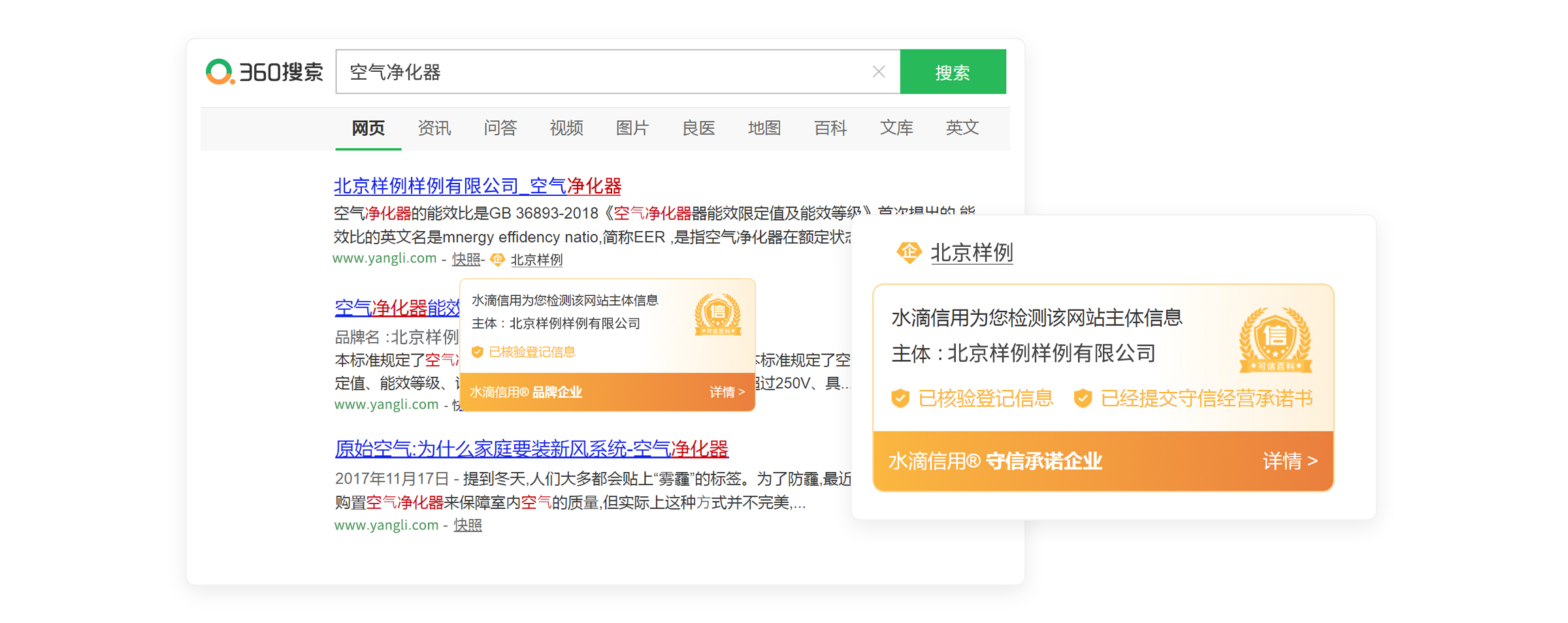Click into the search input containing 空气净化器

pos(601,72)
